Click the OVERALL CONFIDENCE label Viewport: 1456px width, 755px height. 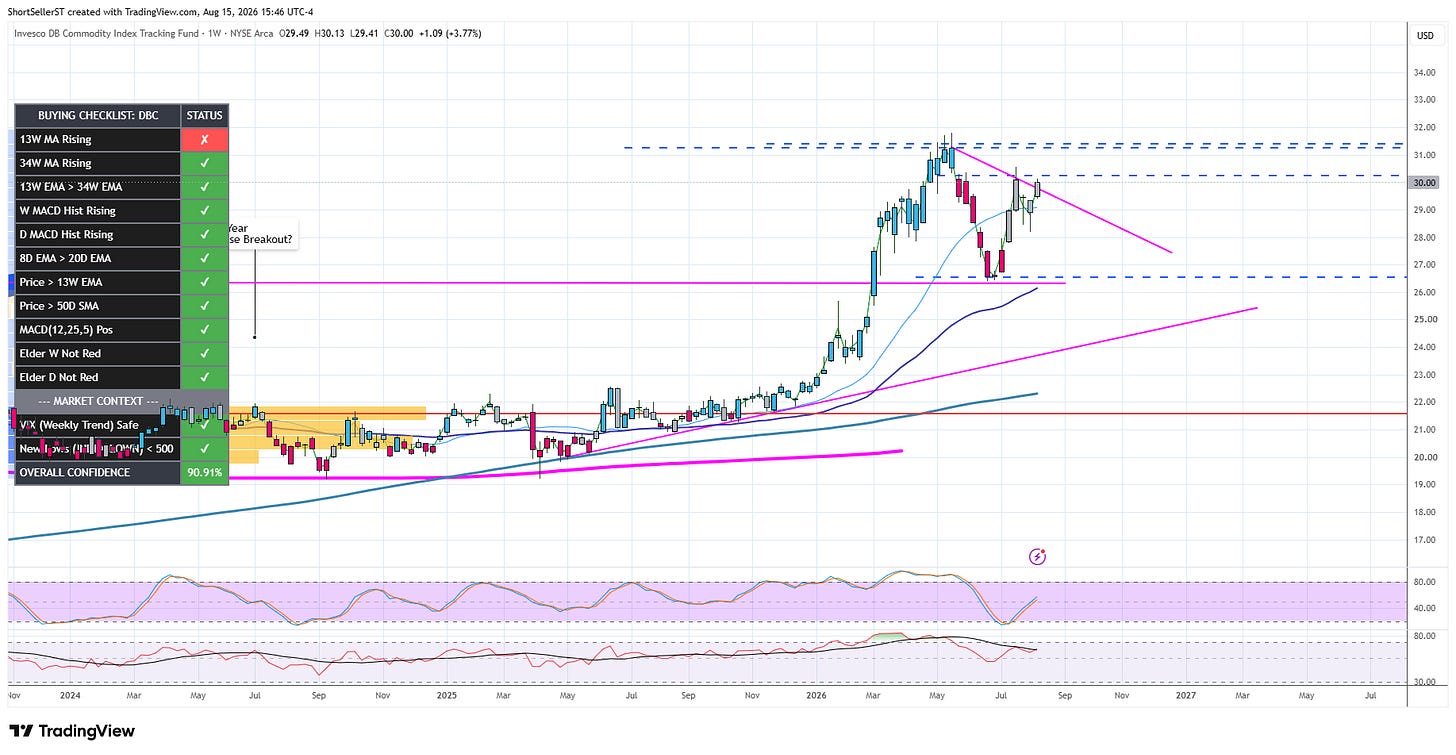pyautogui.click(x=75, y=472)
